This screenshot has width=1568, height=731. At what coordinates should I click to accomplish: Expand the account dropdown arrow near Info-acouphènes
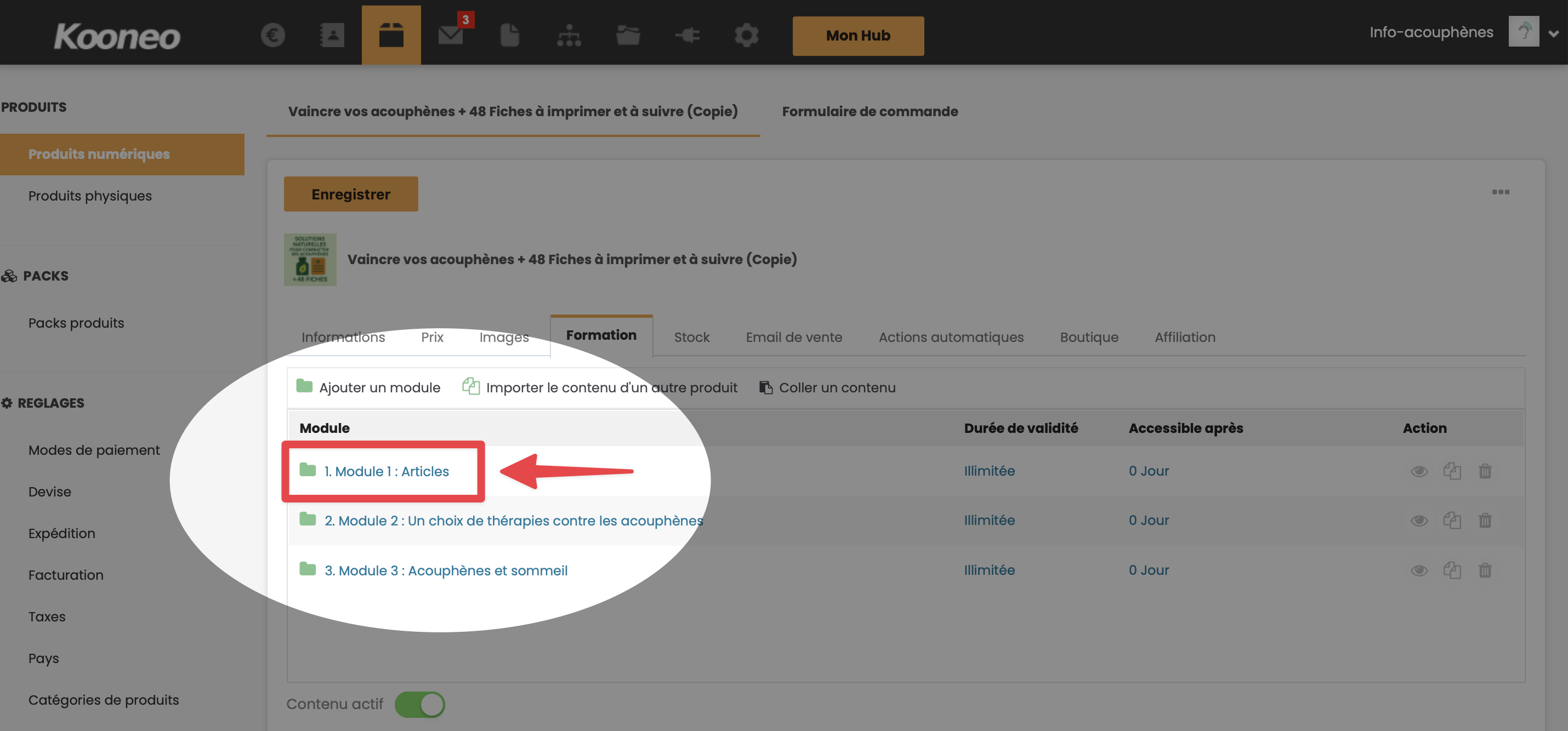1553,34
